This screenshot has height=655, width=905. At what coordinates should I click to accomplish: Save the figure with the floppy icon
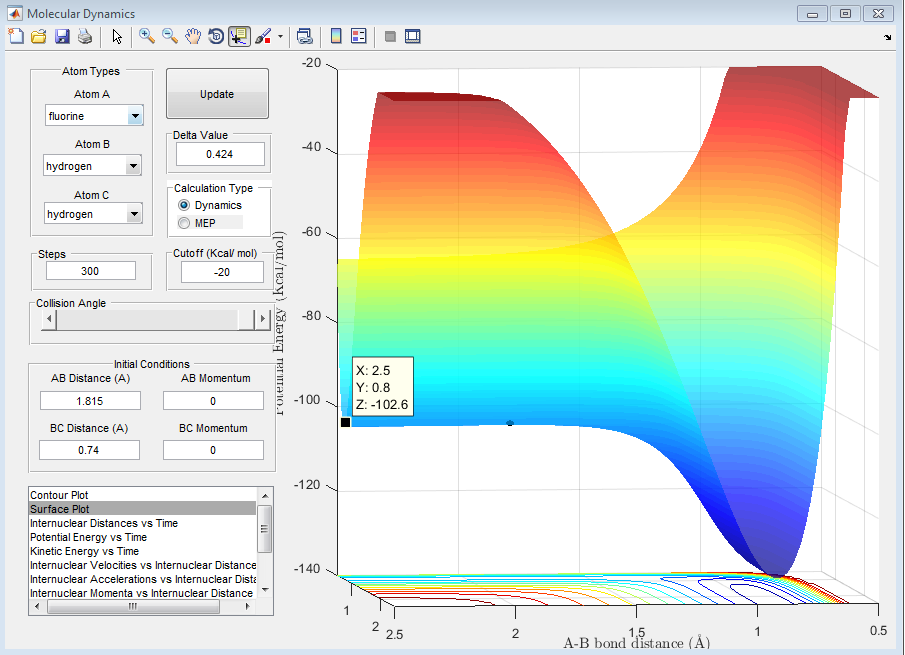tap(62, 36)
